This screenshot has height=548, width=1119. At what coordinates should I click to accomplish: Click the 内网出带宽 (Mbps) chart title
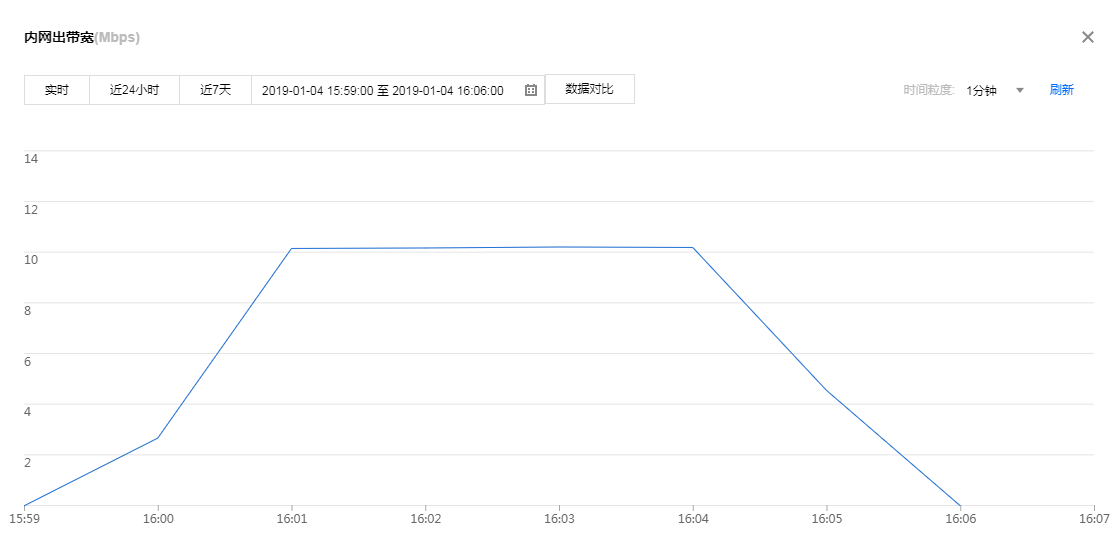coord(82,38)
